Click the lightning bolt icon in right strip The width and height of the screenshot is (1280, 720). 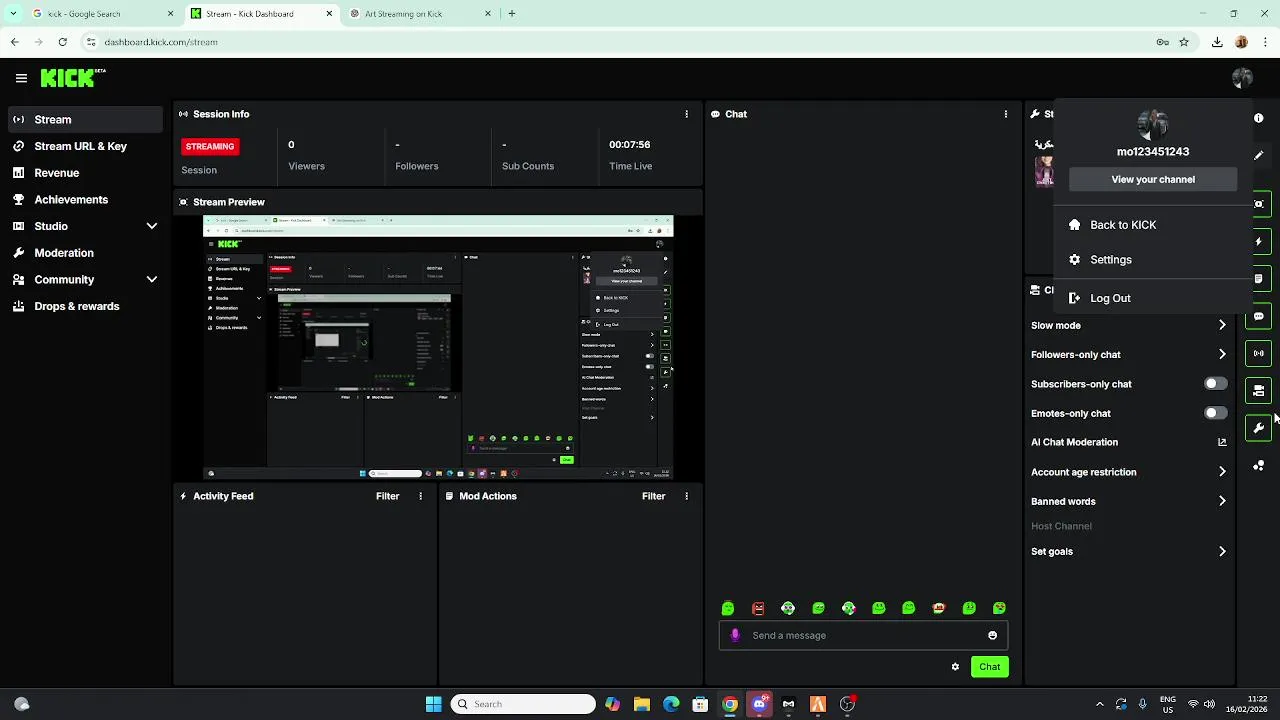point(1259,241)
